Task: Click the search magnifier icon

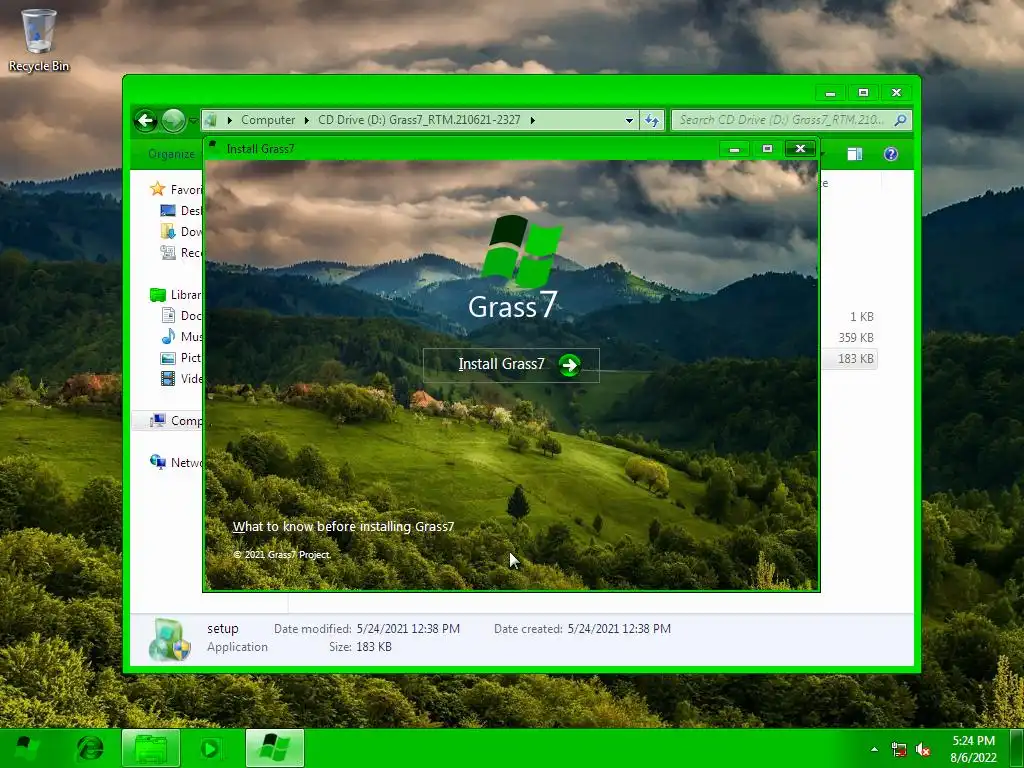Action: (901, 120)
